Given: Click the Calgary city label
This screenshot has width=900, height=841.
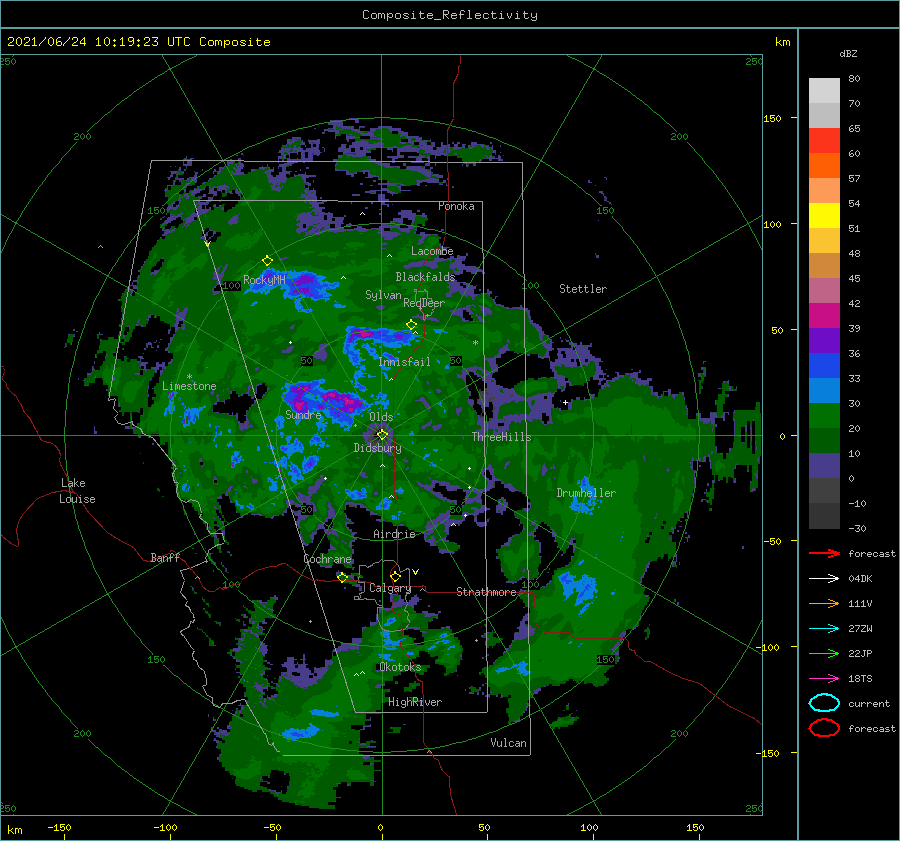Looking at the screenshot, I should (390, 588).
